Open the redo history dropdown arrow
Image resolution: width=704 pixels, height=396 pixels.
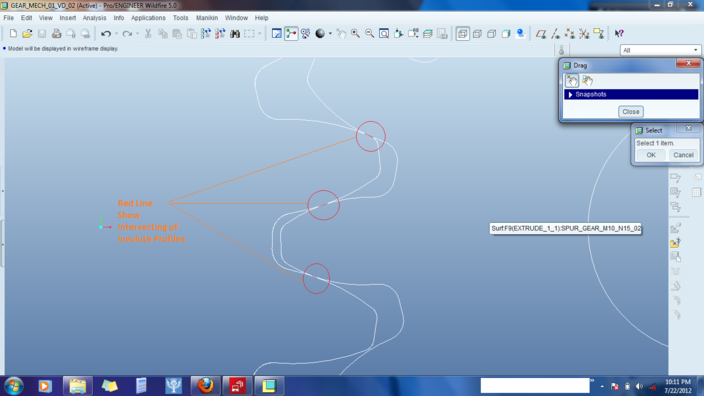[x=137, y=34]
